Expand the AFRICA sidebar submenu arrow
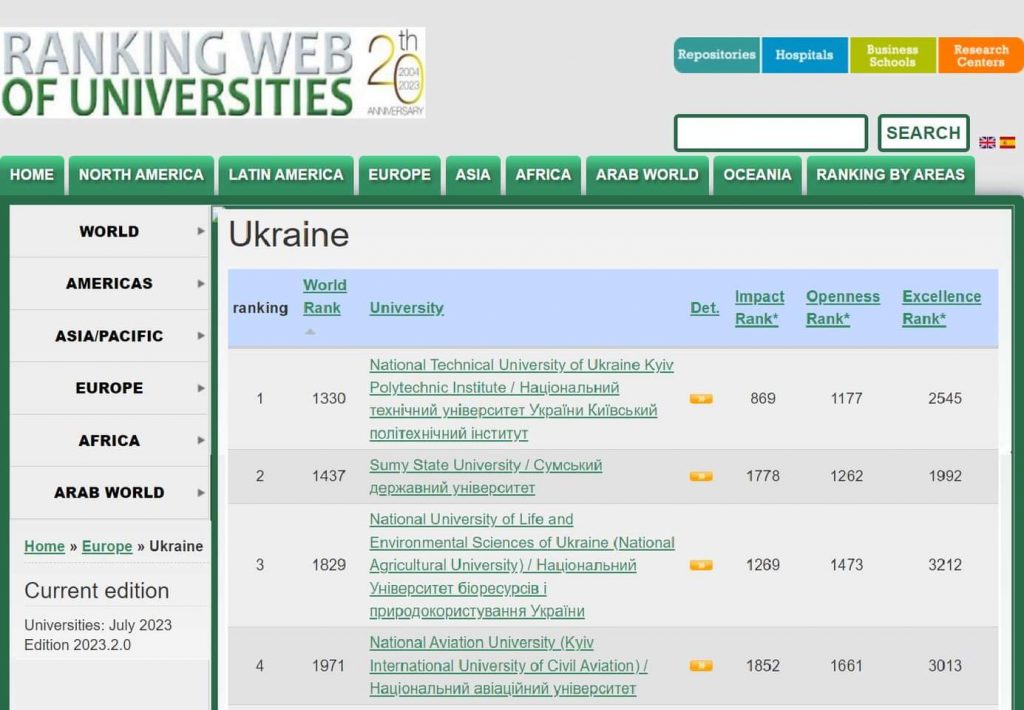Image resolution: width=1024 pixels, height=710 pixels. click(201, 440)
